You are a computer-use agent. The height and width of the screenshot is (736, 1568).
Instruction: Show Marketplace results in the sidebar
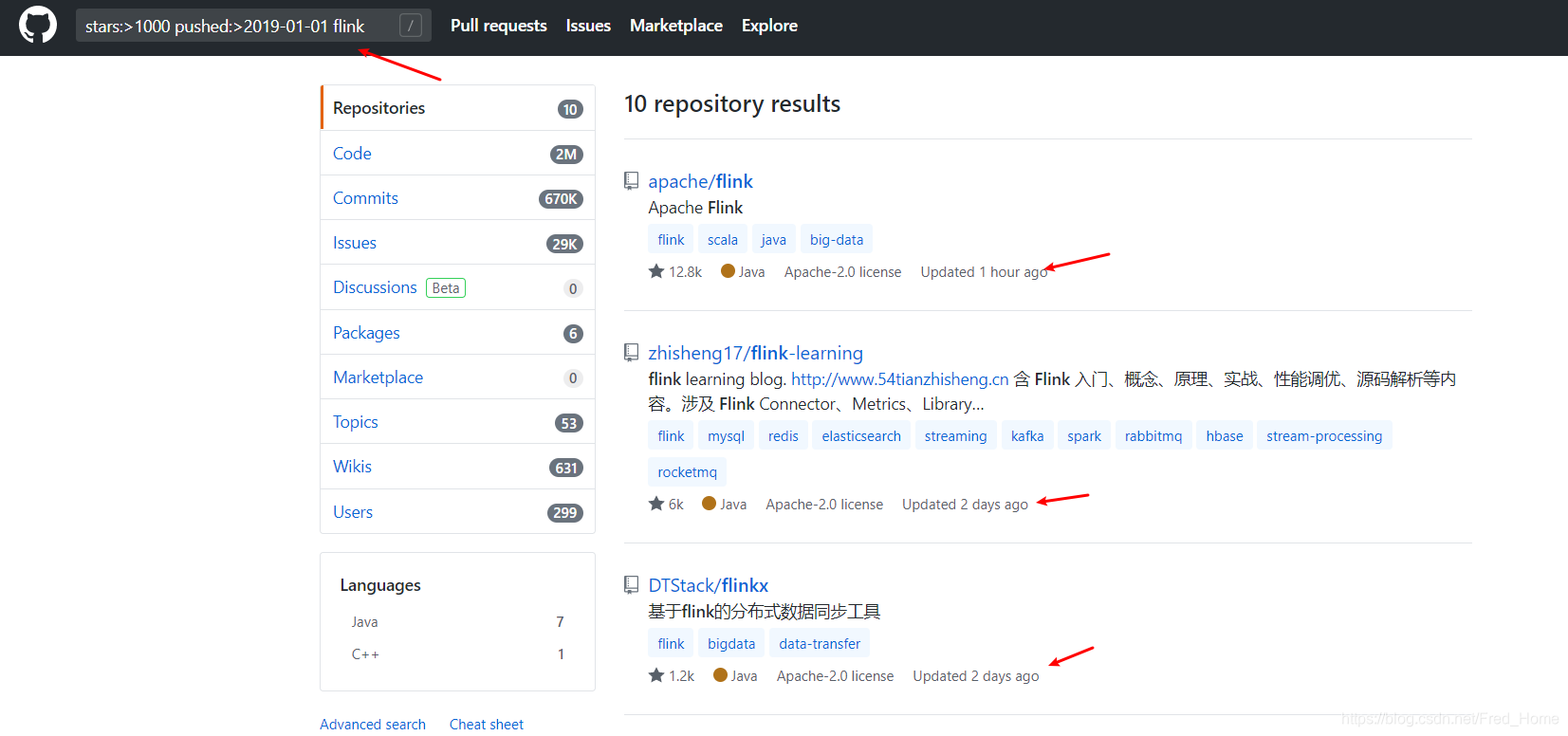coord(458,377)
